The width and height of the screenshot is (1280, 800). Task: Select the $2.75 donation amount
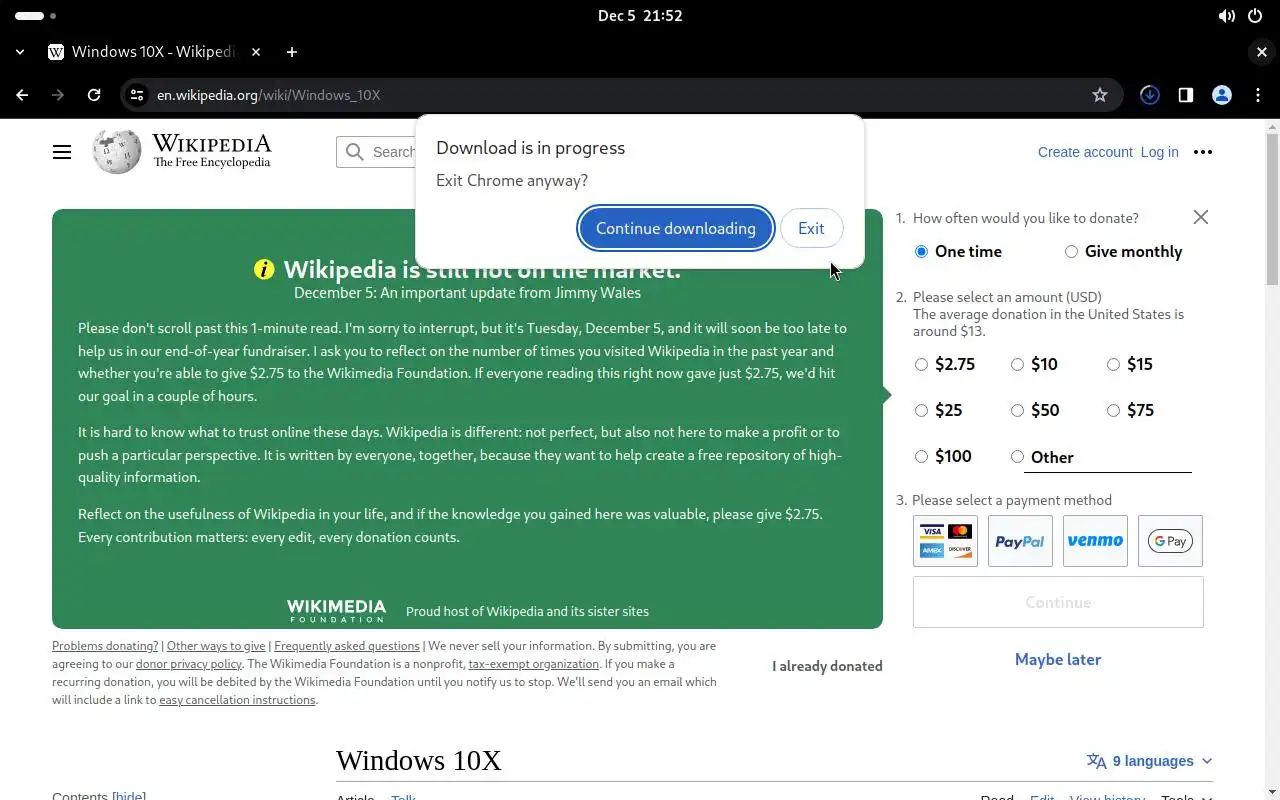coord(921,365)
